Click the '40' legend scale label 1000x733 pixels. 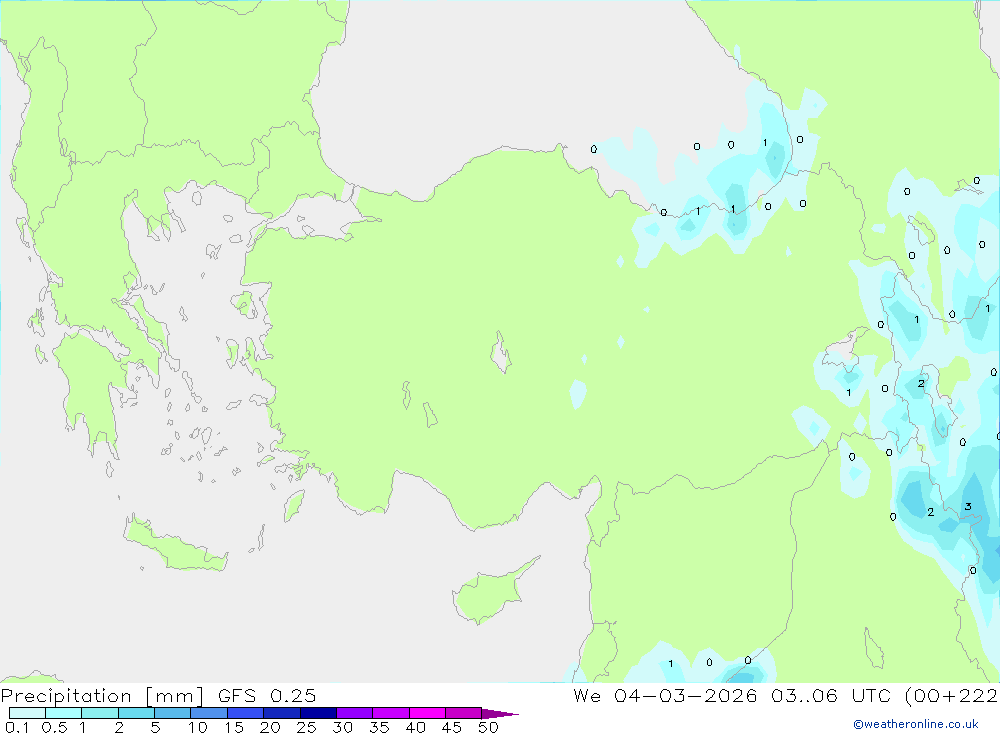[x=416, y=727]
